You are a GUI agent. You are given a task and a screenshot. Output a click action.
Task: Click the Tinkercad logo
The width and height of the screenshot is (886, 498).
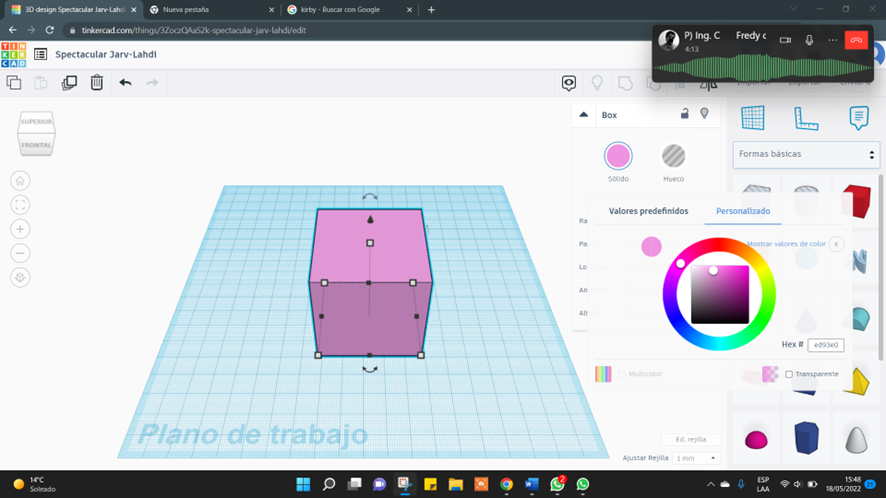click(x=14, y=55)
